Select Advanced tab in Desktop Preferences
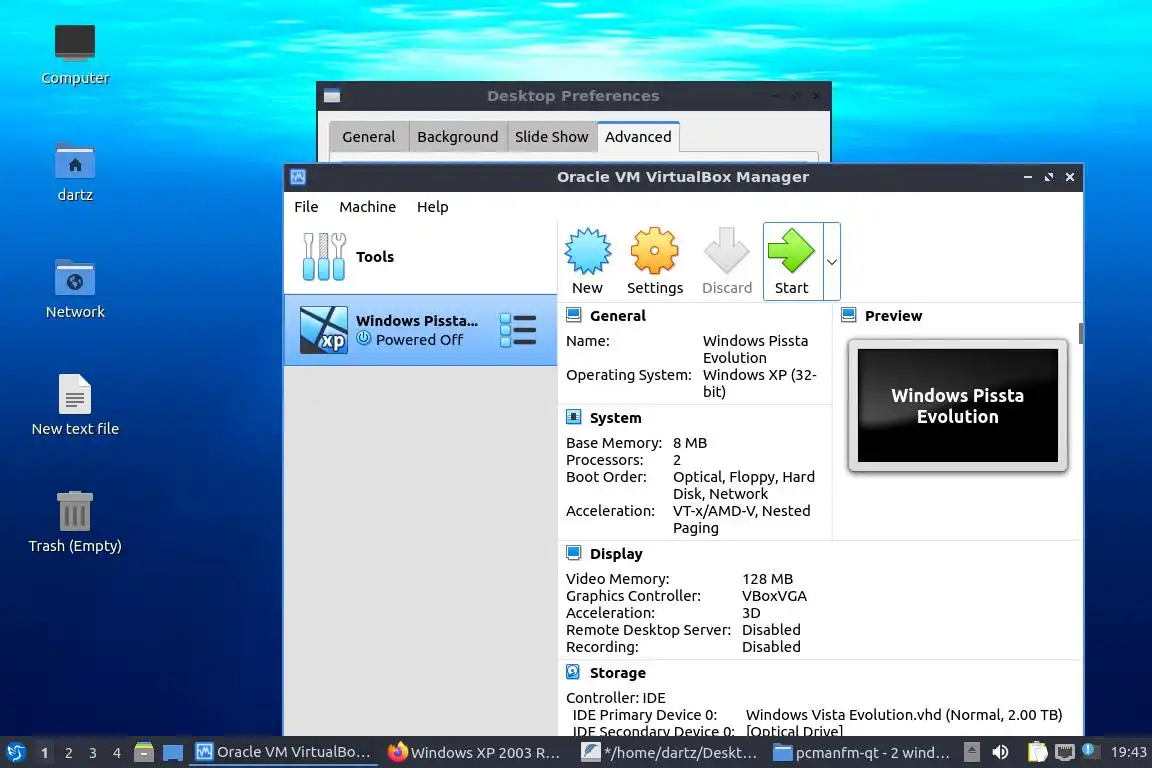 coord(638,137)
